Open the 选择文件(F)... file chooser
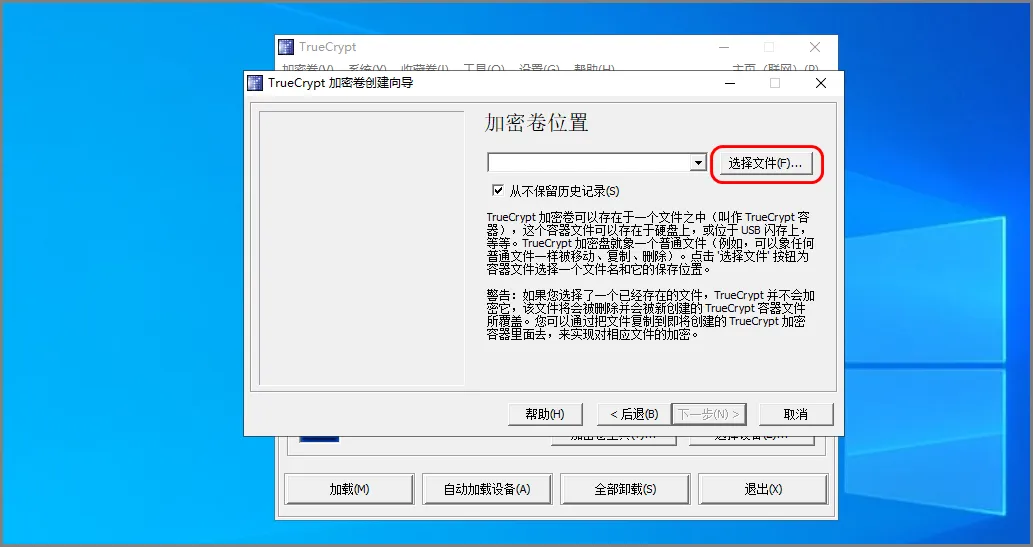This screenshot has height=547, width=1033. coord(766,163)
